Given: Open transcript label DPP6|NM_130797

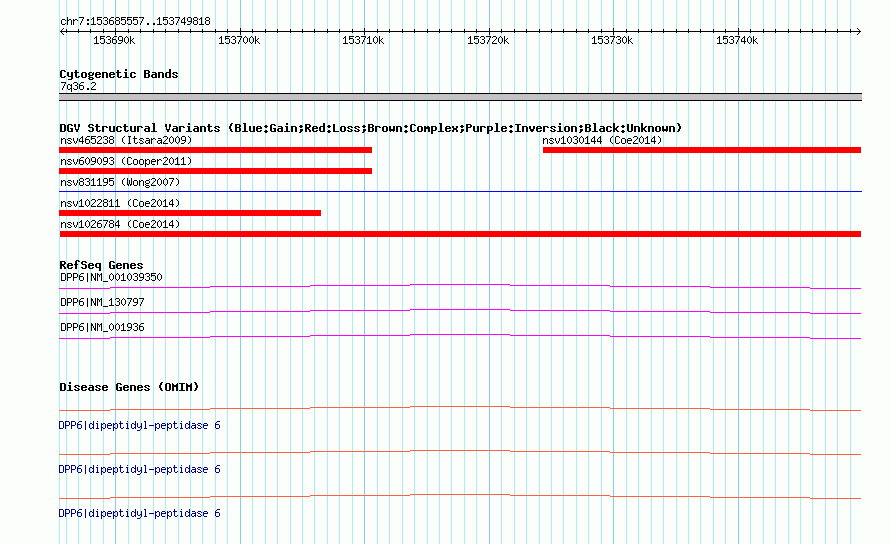Looking at the screenshot, I should (x=102, y=302).
